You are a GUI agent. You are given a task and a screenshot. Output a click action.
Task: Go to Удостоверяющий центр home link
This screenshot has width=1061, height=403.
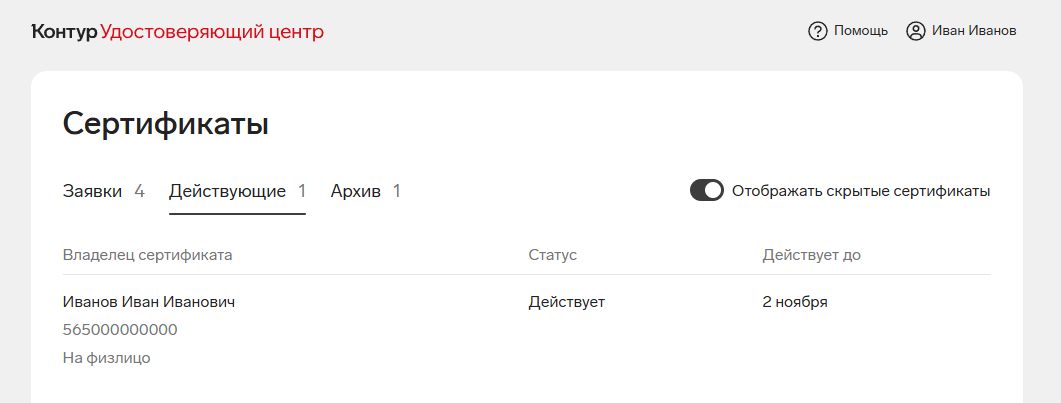pyautogui.click(x=212, y=32)
